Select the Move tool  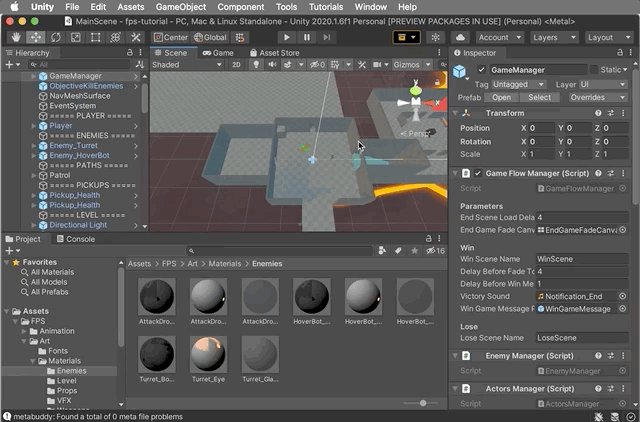(x=35, y=37)
